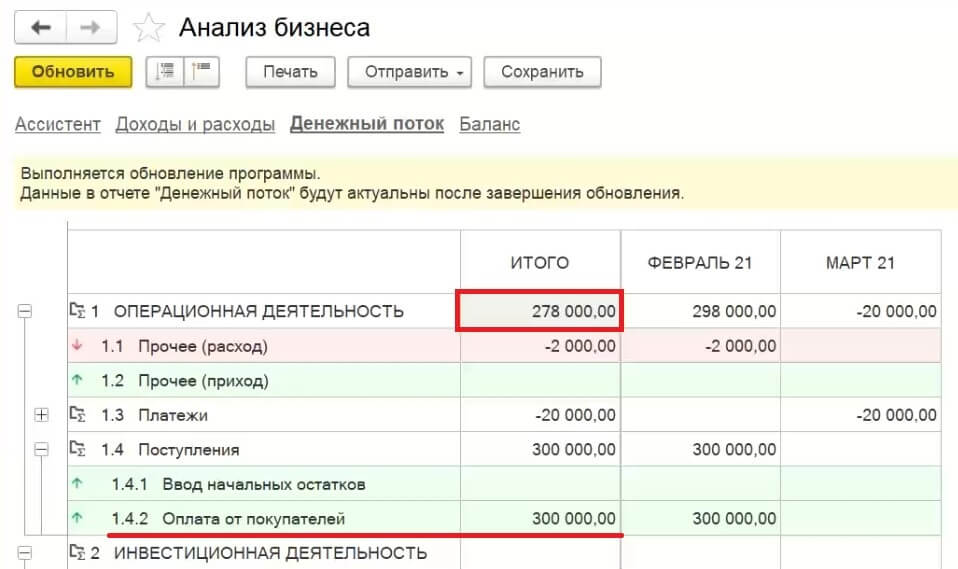
Task: Click green arrow of Ввод начальных остатков
Action: [77, 483]
